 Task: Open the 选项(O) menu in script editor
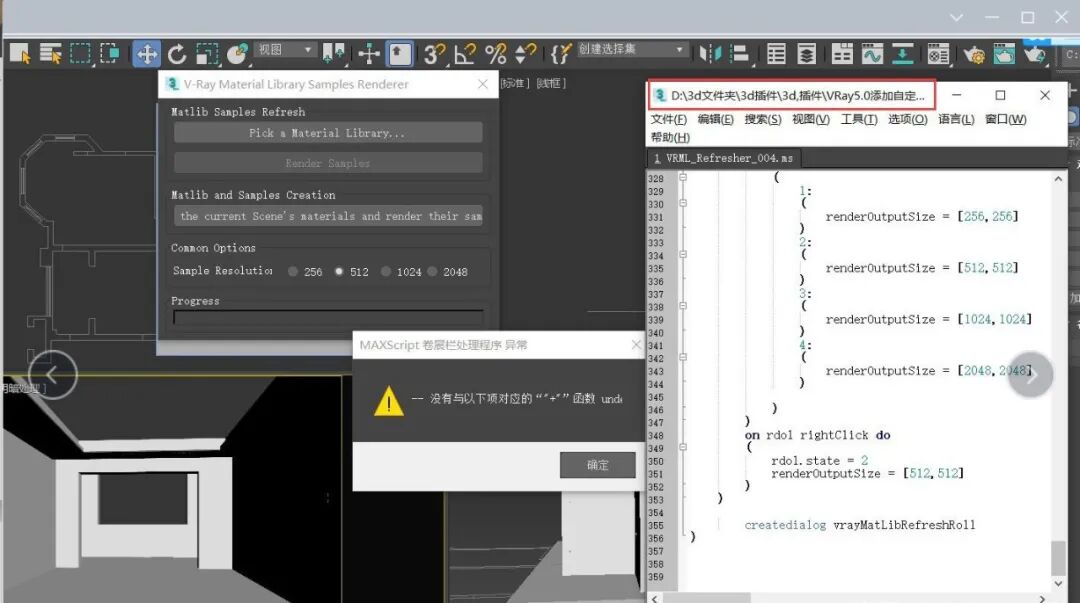tap(907, 119)
